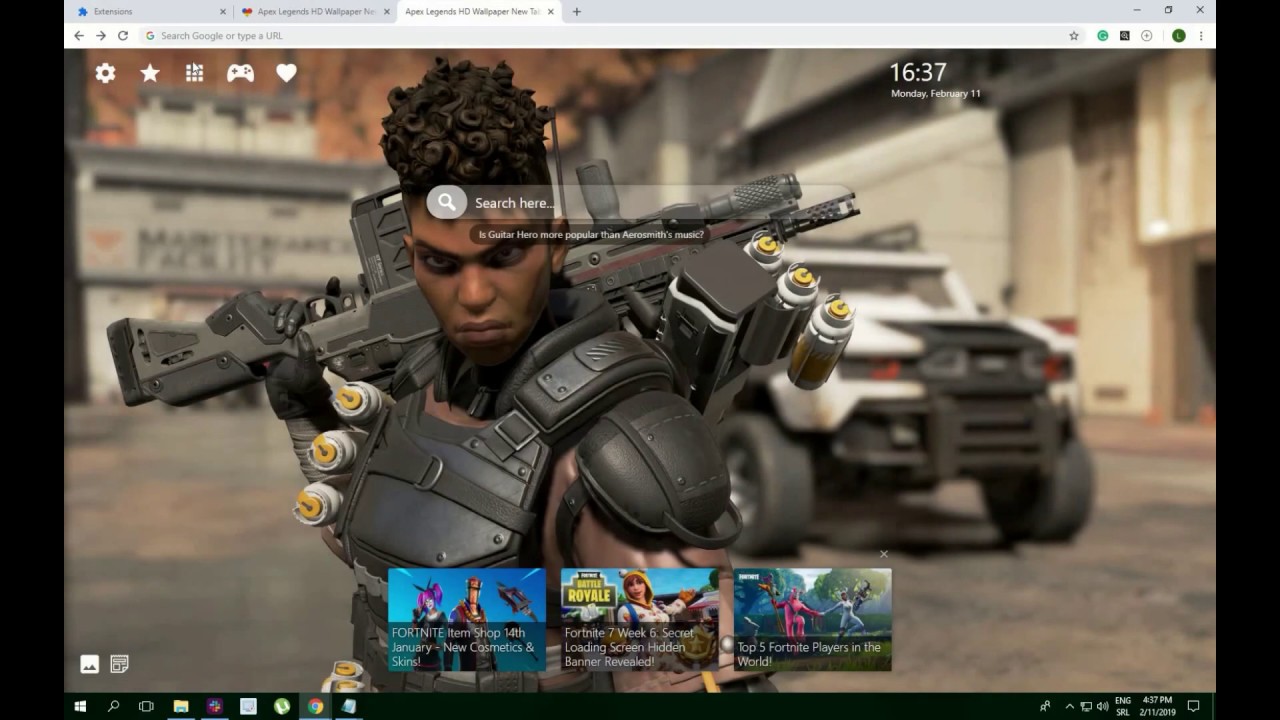Screen dimensions: 1280x720
Task: Open the Grammarly extension icon
Action: point(1103,35)
